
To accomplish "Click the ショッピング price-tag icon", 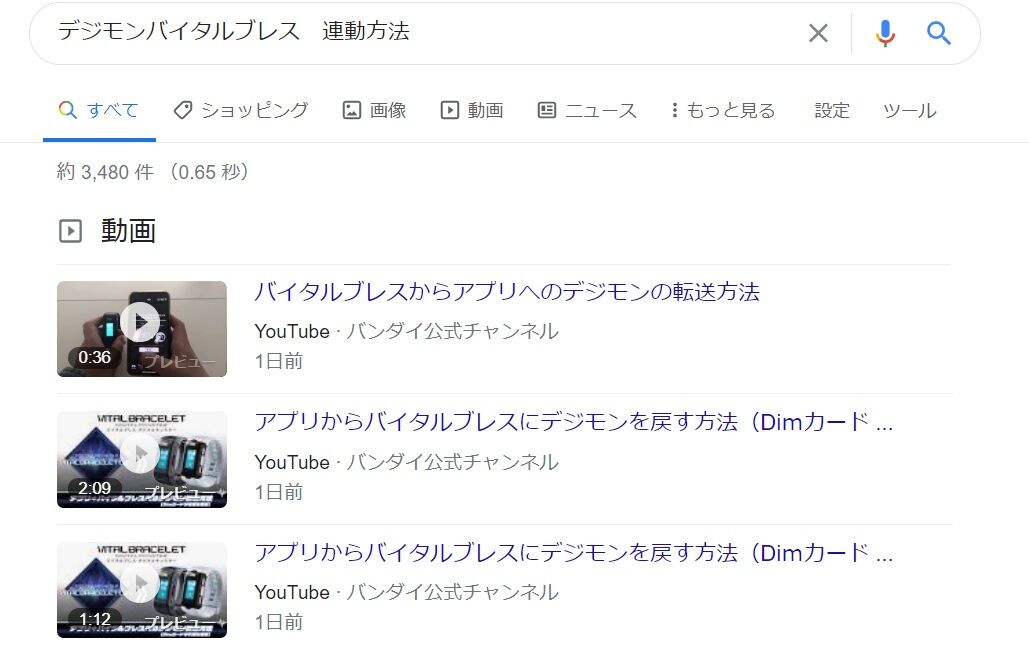I will coord(181,110).
